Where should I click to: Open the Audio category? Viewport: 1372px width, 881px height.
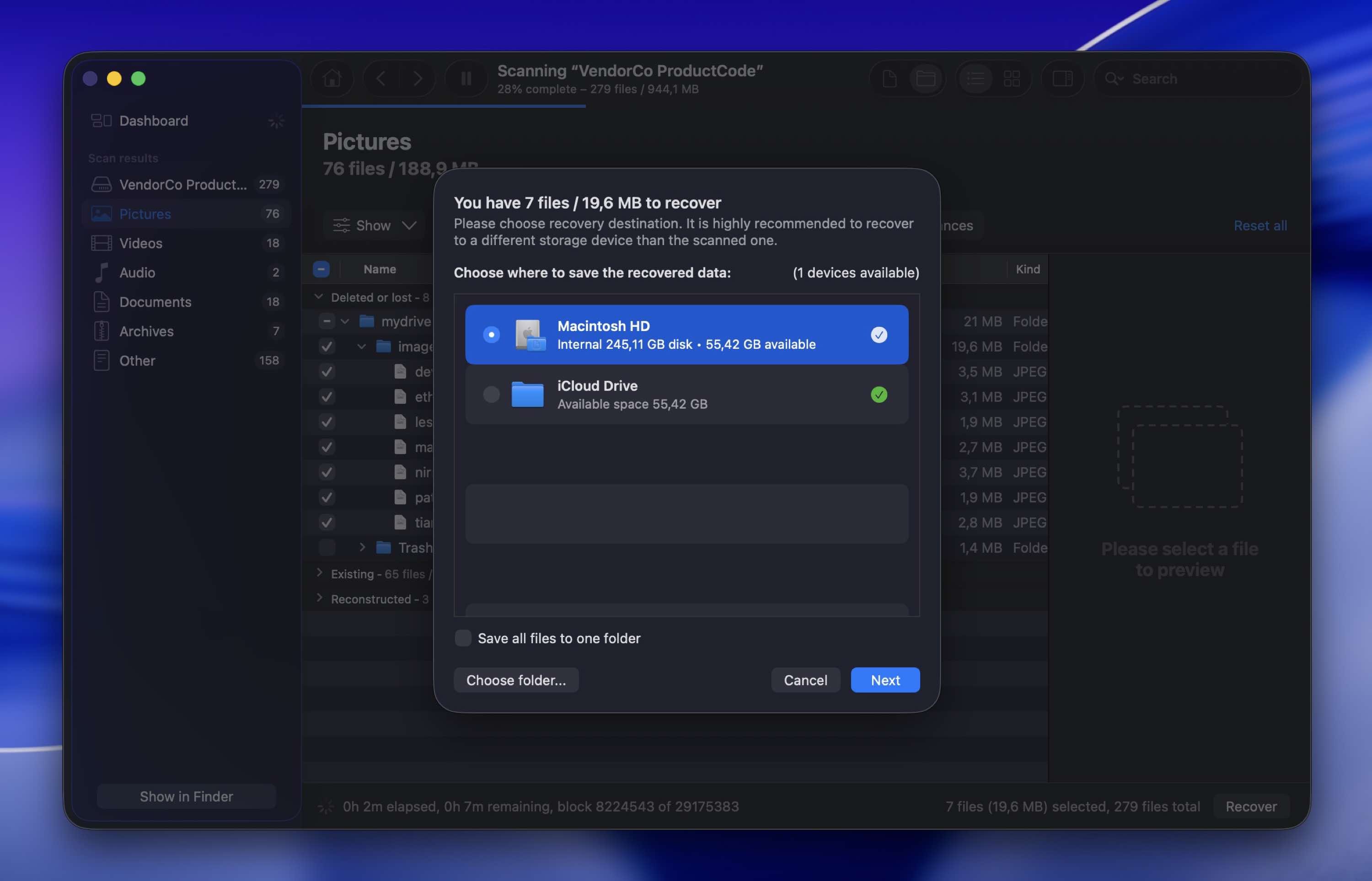coord(187,272)
